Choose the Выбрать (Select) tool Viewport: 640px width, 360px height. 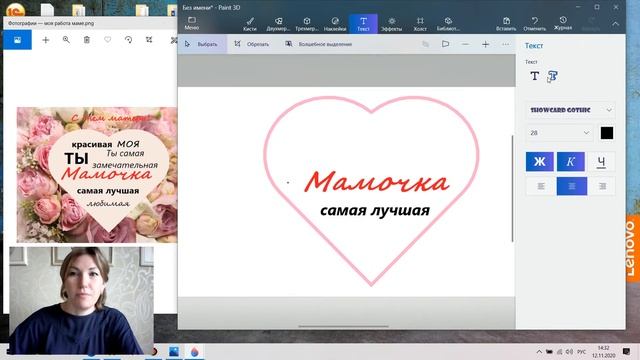[x=202, y=44]
